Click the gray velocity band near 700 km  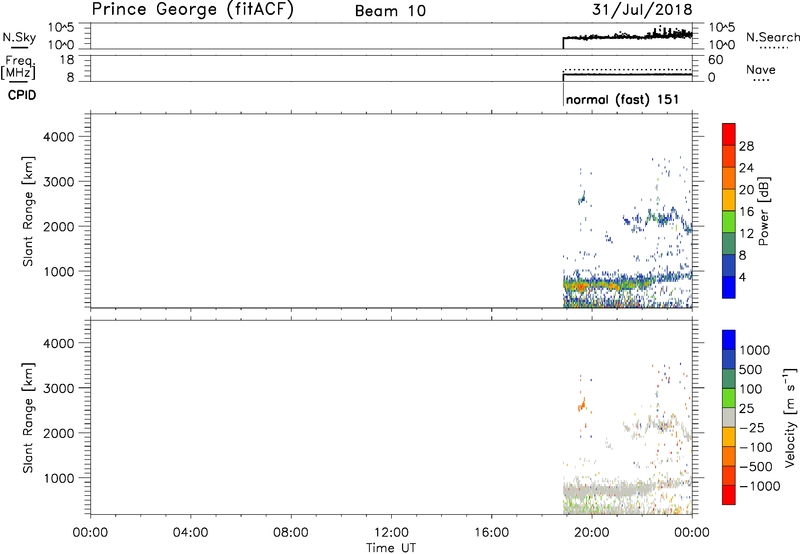tap(607, 490)
